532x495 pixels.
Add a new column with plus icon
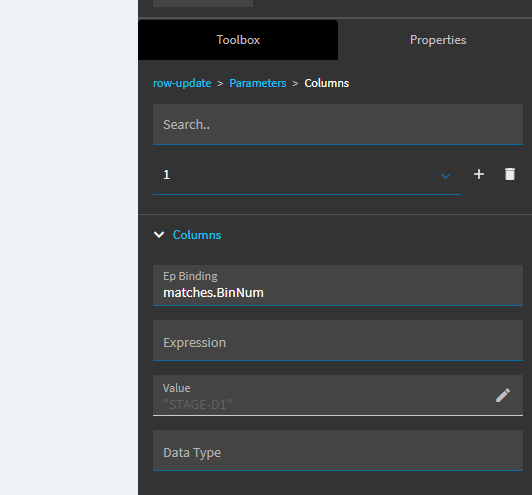479,174
